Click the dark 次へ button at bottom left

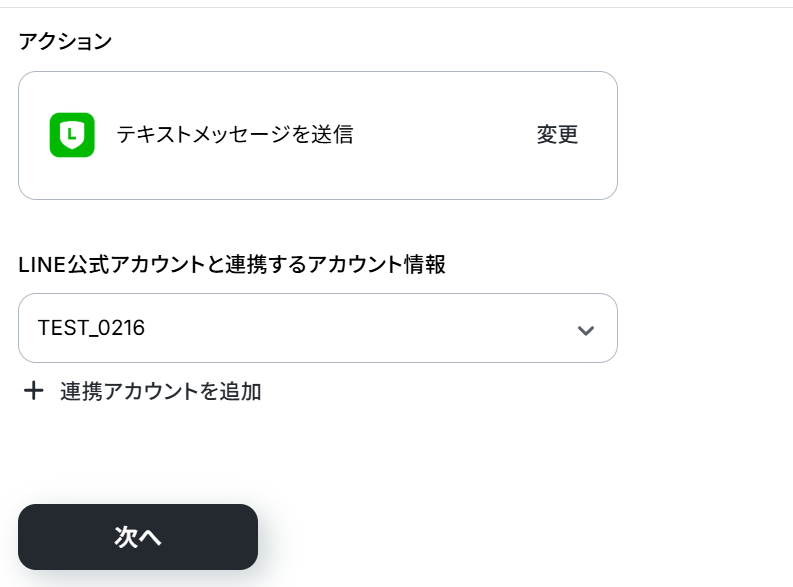click(138, 537)
